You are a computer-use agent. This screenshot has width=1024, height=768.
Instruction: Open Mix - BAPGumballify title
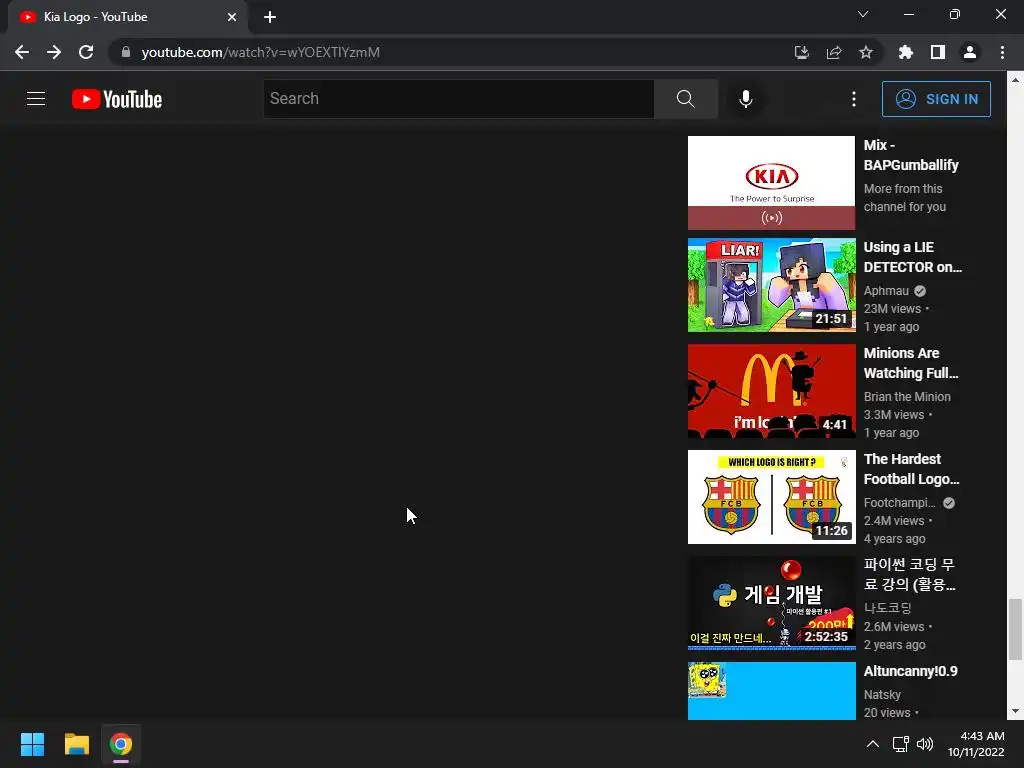point(911,155)
